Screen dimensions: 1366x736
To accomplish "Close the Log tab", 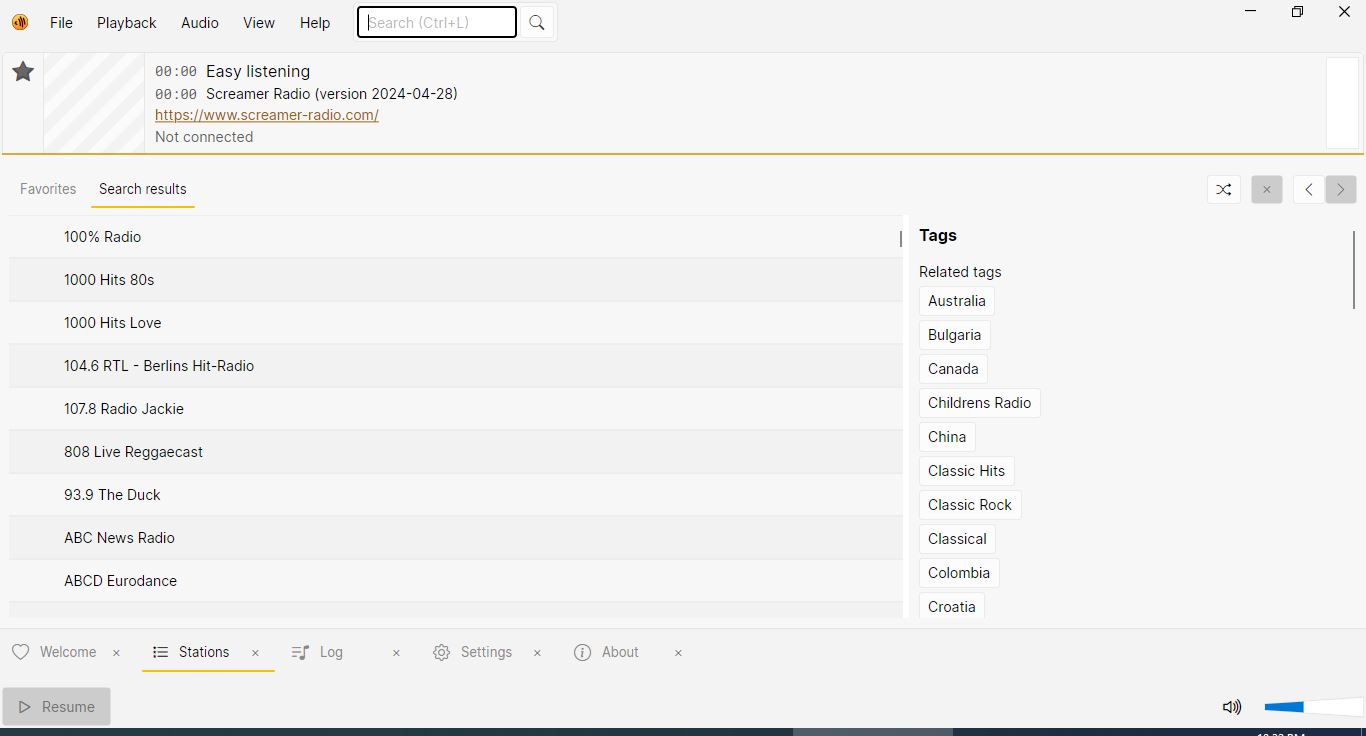I will (x=396, y=653).
